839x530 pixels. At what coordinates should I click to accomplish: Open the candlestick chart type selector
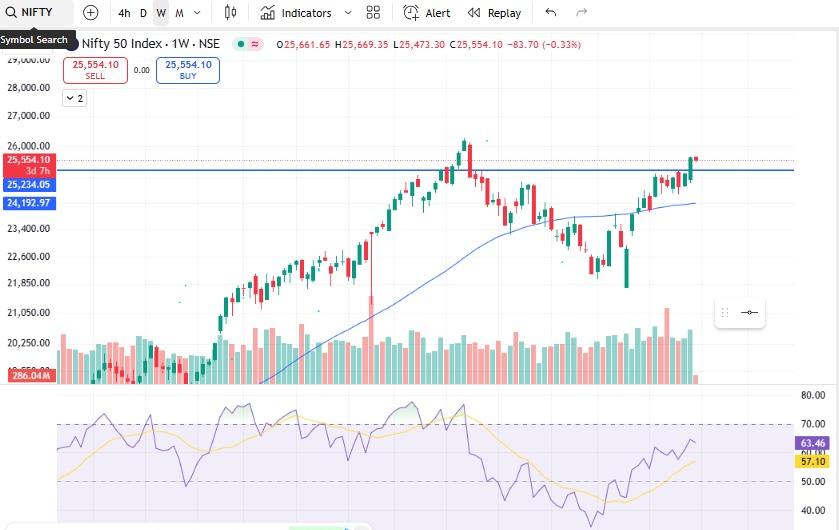tap(231, 12)
